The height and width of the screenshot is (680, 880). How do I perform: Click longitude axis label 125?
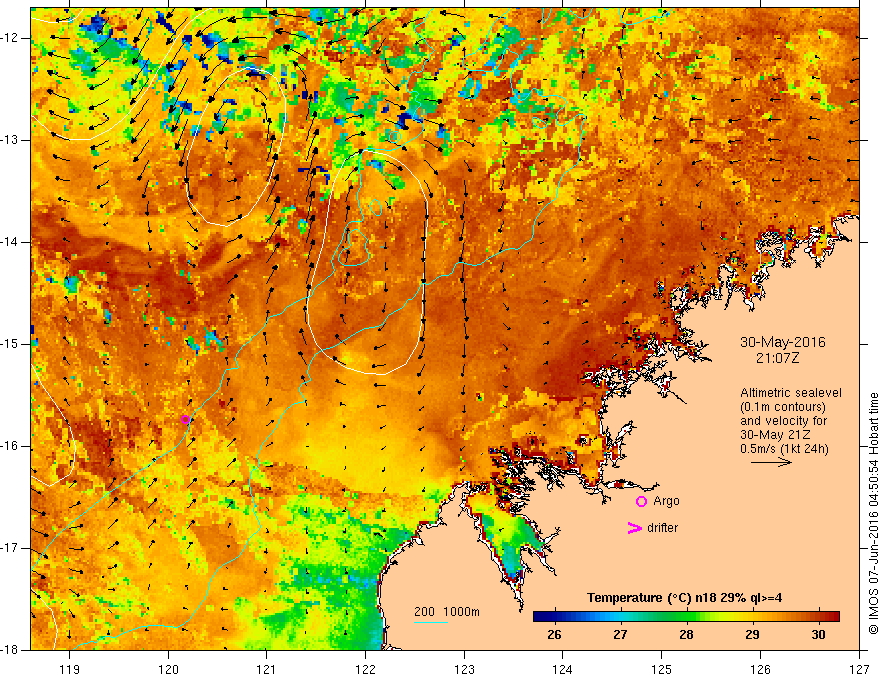coord(662,669)
